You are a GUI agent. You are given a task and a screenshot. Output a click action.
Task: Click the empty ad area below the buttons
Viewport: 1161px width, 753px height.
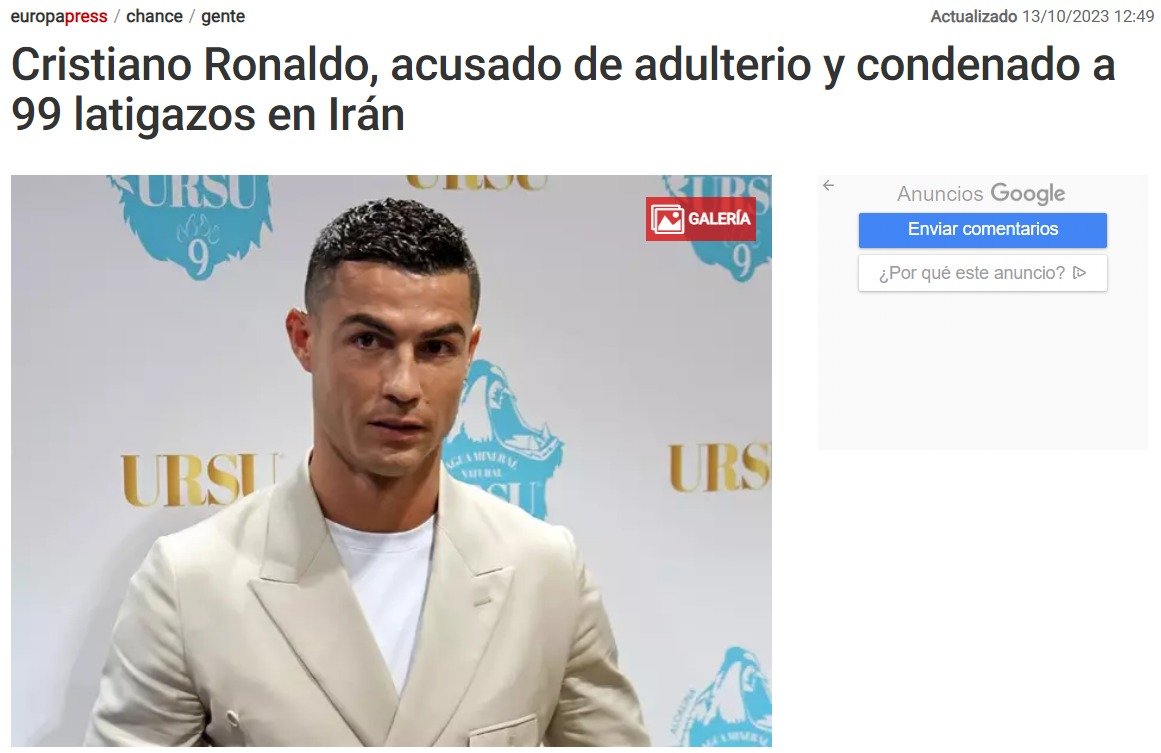click(983, 371)
